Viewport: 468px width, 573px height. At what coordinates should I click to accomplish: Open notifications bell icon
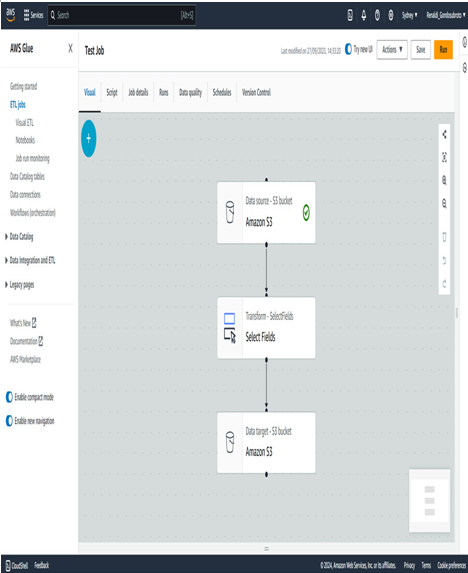point(364,15)
